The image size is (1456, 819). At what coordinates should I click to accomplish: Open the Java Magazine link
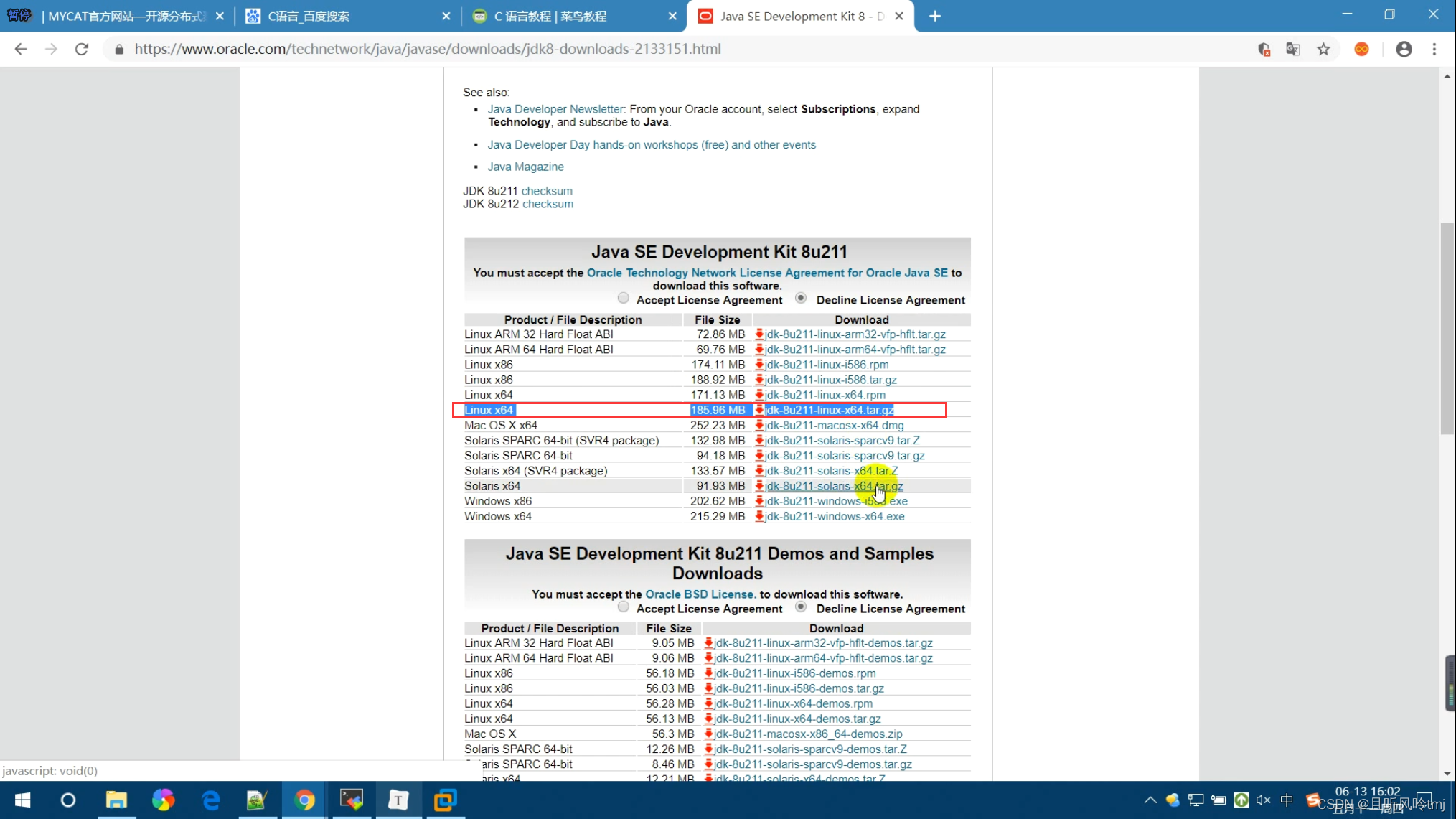525,167
